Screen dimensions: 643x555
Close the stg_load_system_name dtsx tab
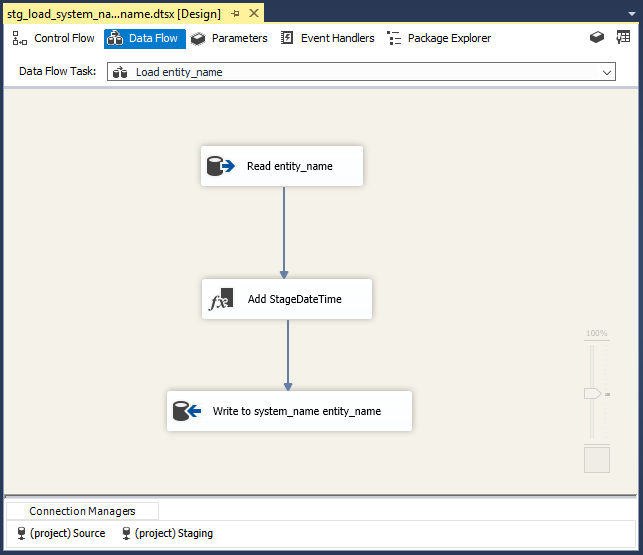click(x=254, y=14)
